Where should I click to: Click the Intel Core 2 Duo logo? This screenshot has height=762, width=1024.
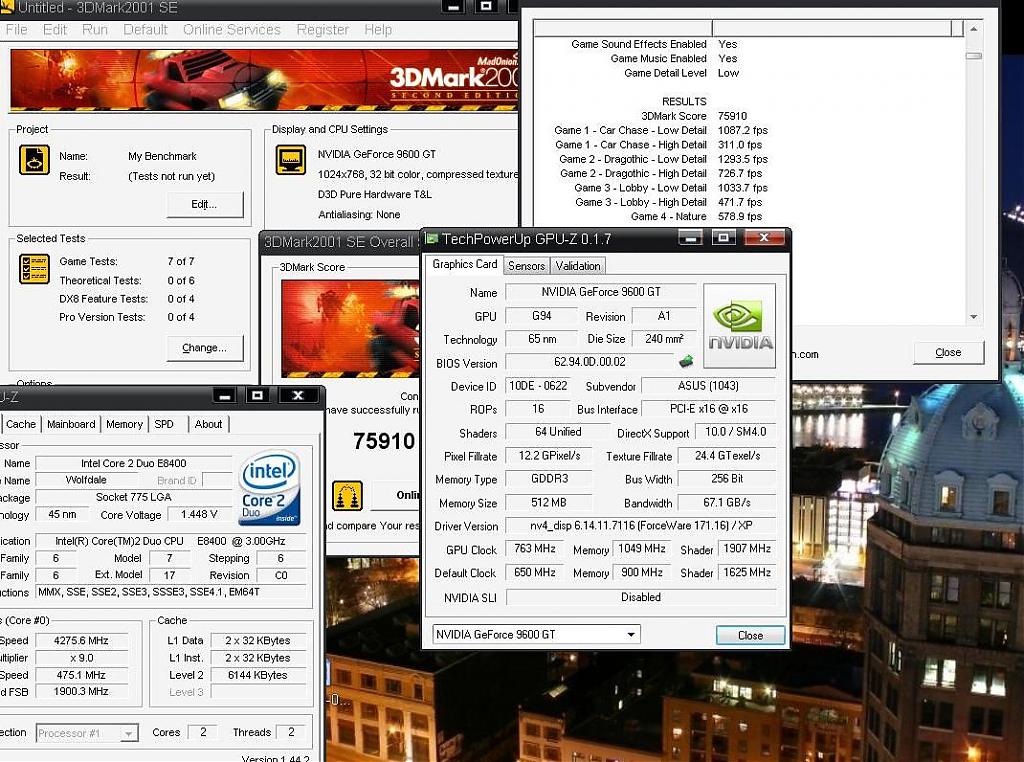point(270,486)
